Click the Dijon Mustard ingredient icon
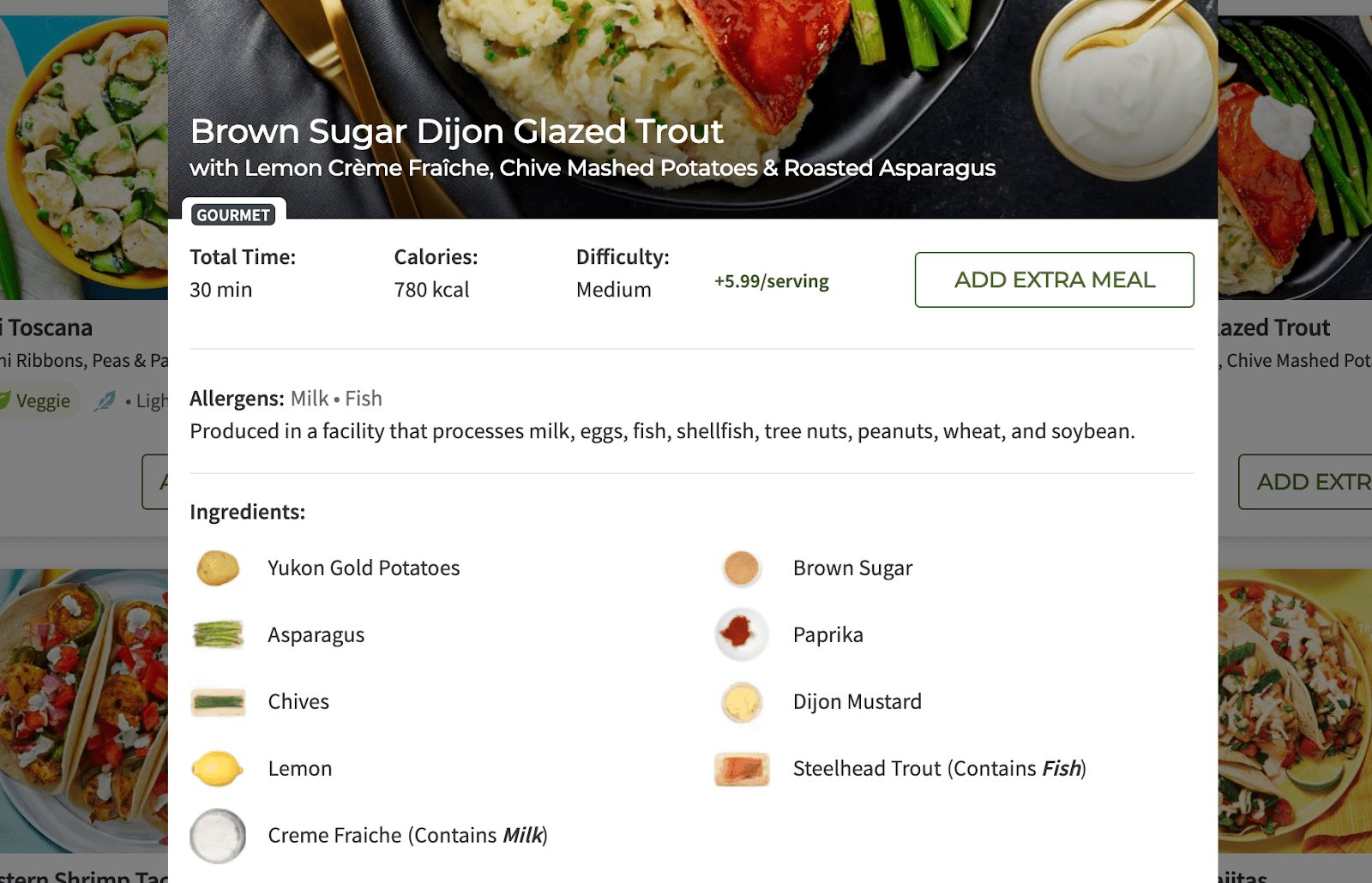This screenshot has width=1372, height=883. (742, 701)
